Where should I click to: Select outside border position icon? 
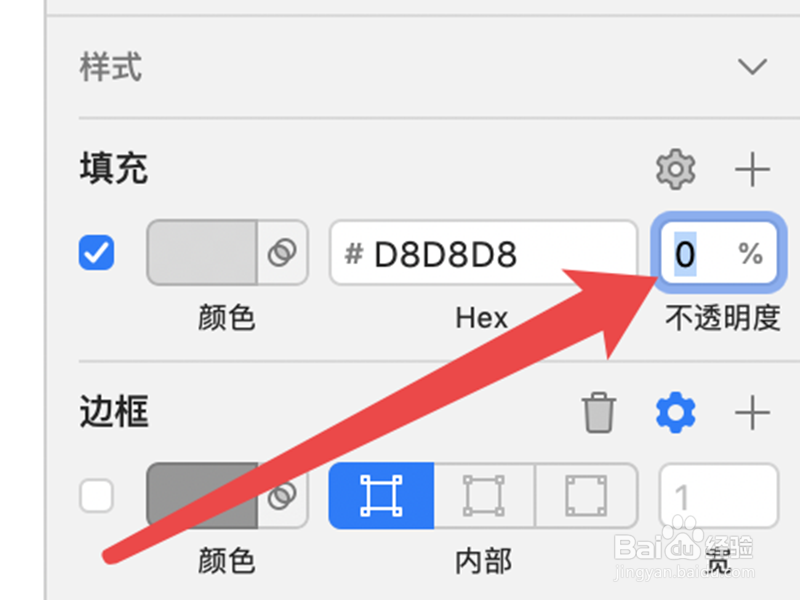(x=586, y=496)
